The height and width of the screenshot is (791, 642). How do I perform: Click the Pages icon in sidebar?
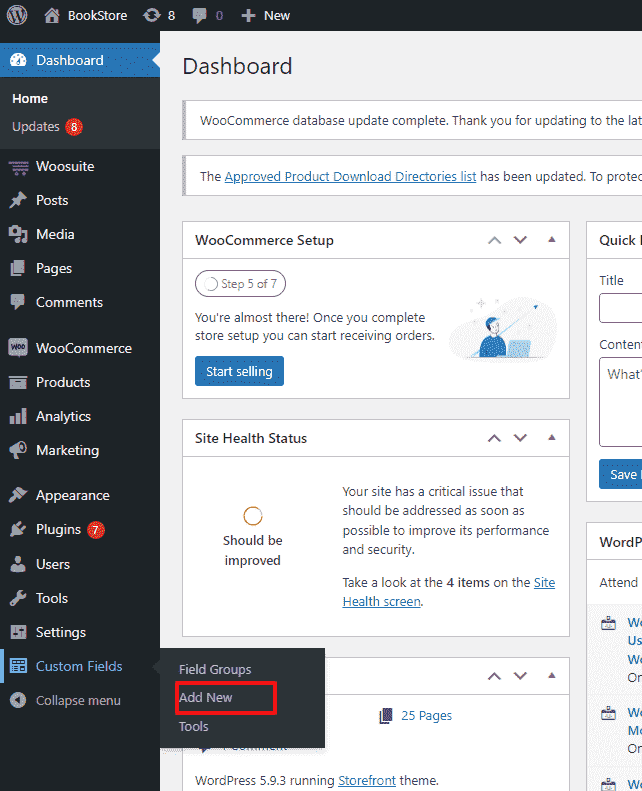click(18, 268)
